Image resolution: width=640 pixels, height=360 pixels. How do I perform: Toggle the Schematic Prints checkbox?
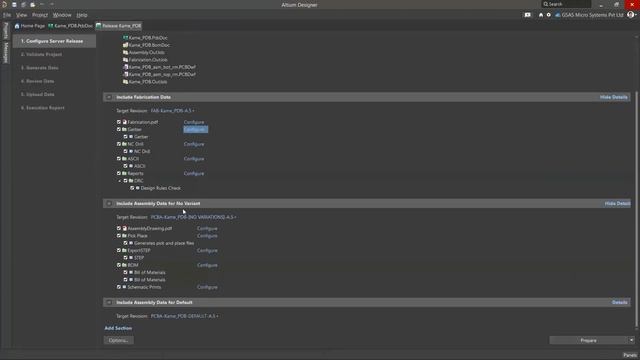click(x=119, y=287)
